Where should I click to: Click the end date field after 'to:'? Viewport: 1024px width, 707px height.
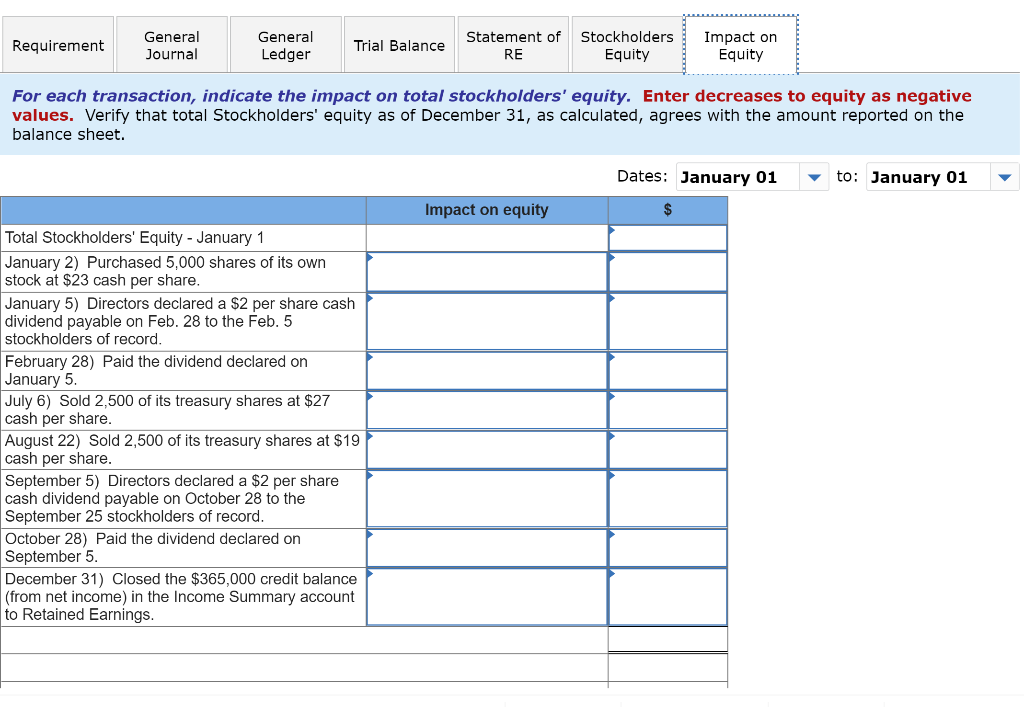[x=929, y=177]
